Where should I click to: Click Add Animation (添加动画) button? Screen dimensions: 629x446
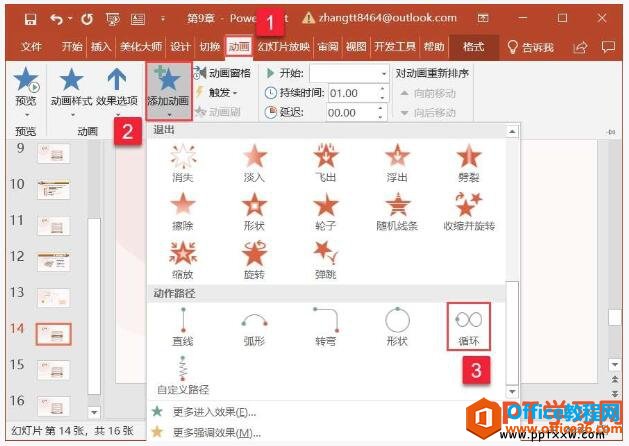[168, 91]
